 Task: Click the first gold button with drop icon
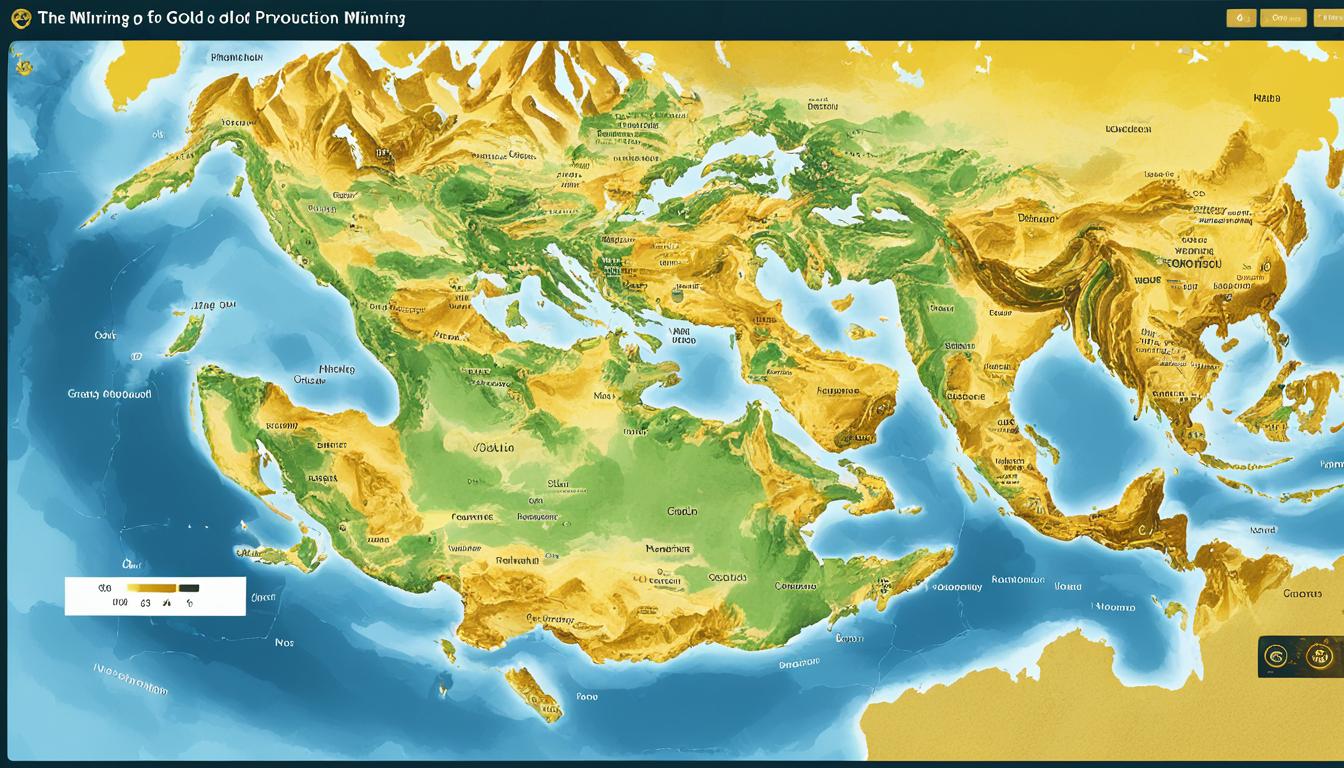click(x=1240, y=18)
